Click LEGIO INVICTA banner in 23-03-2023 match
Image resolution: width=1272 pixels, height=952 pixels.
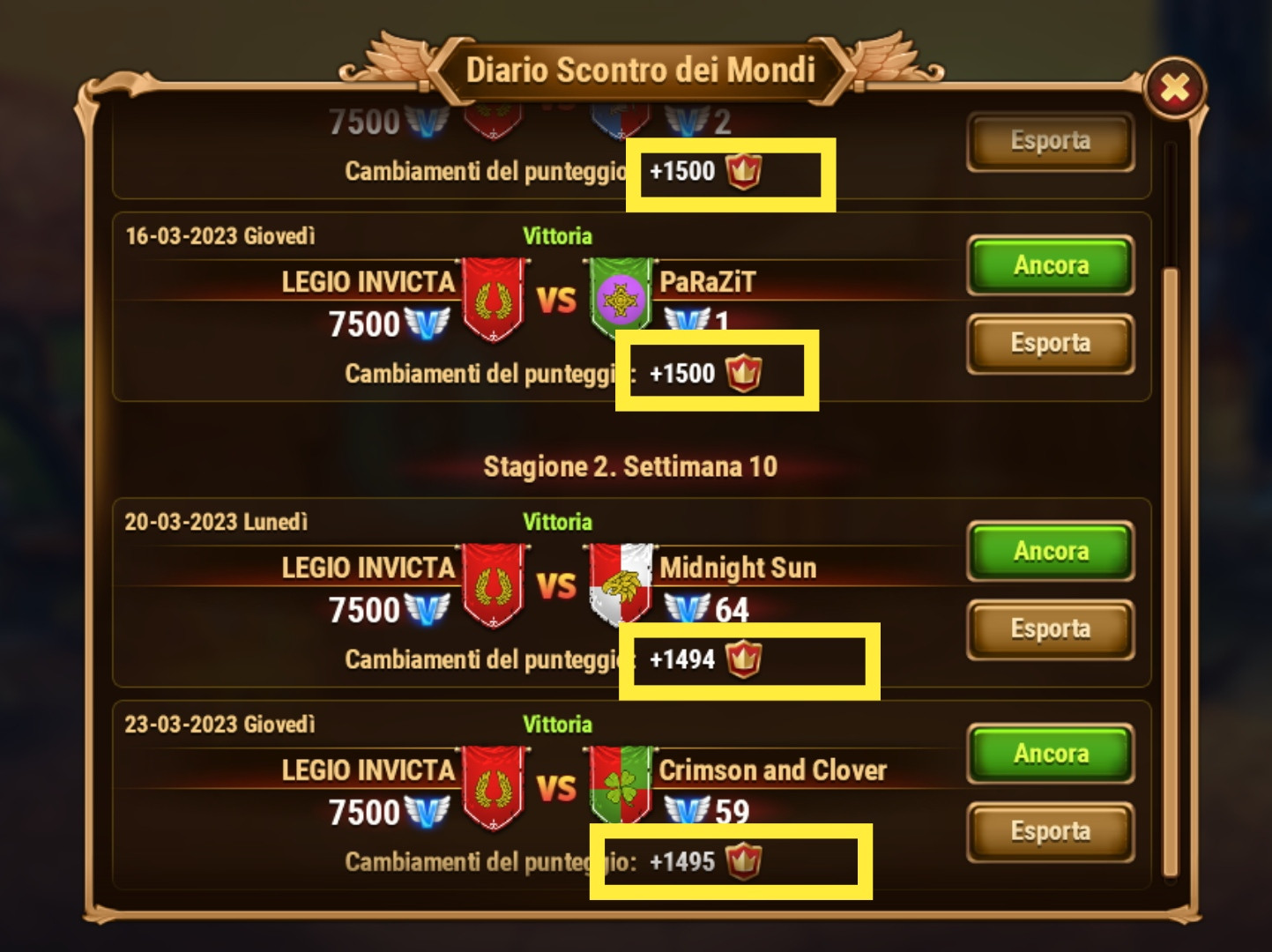(x=494, y=788)
